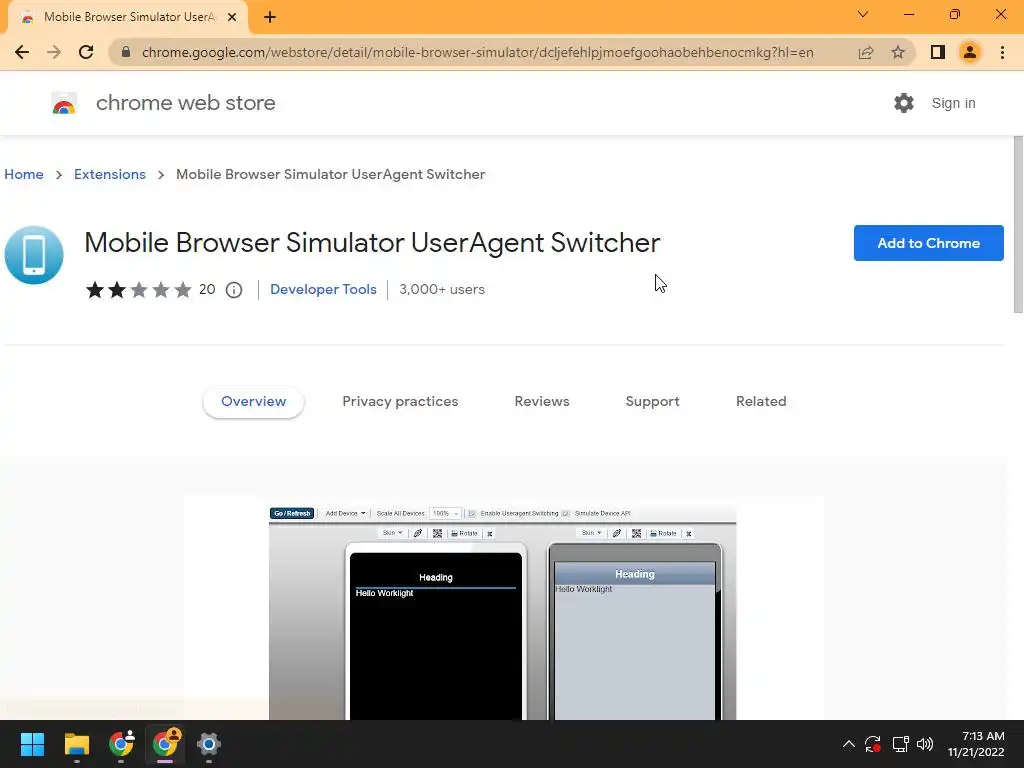Screen dimensions: 1024x768
Task: Click the chrome web store title
Action: [185, 103]
